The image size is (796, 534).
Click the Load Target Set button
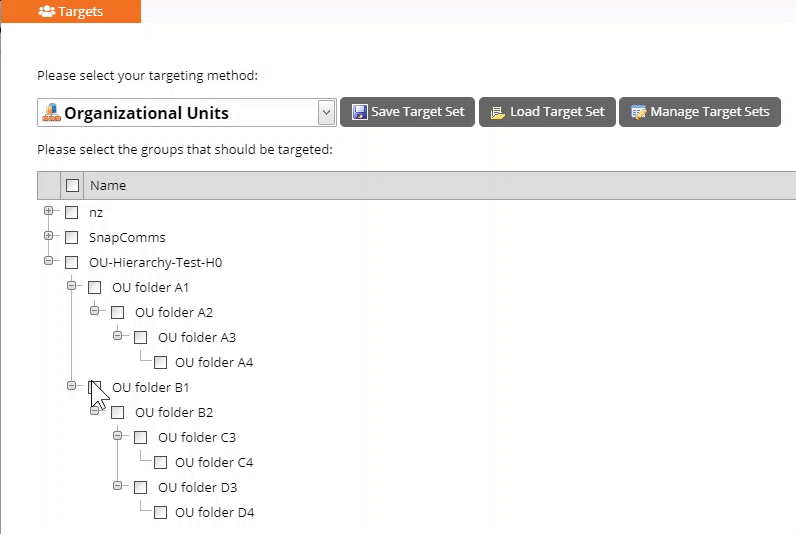point(547,112)
